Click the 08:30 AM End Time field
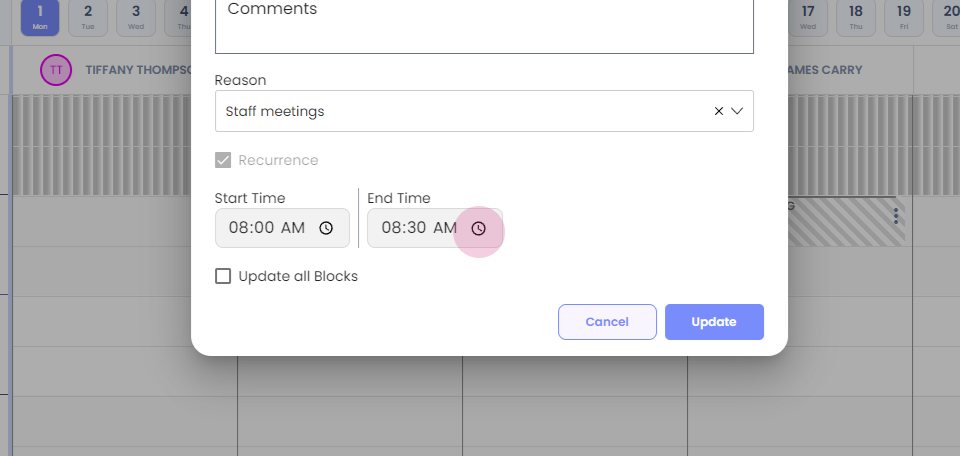 [418, 228]
